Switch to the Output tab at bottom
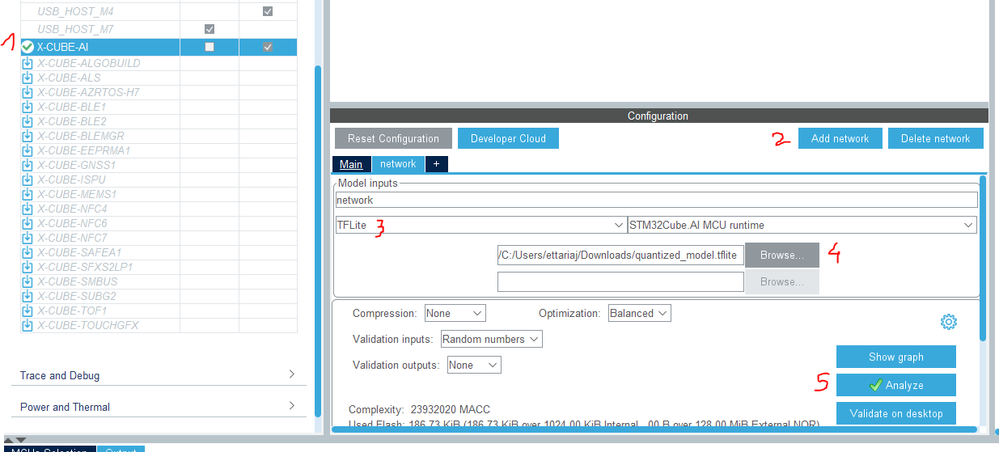Image resolution: width=999 pixels, height=452 pixels. tap(120, 449)
